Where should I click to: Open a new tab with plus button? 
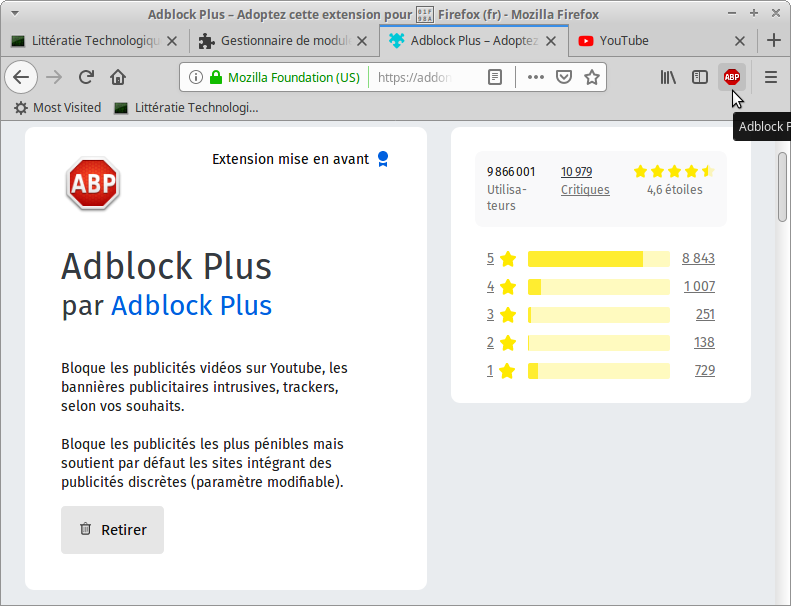[773, 41]
